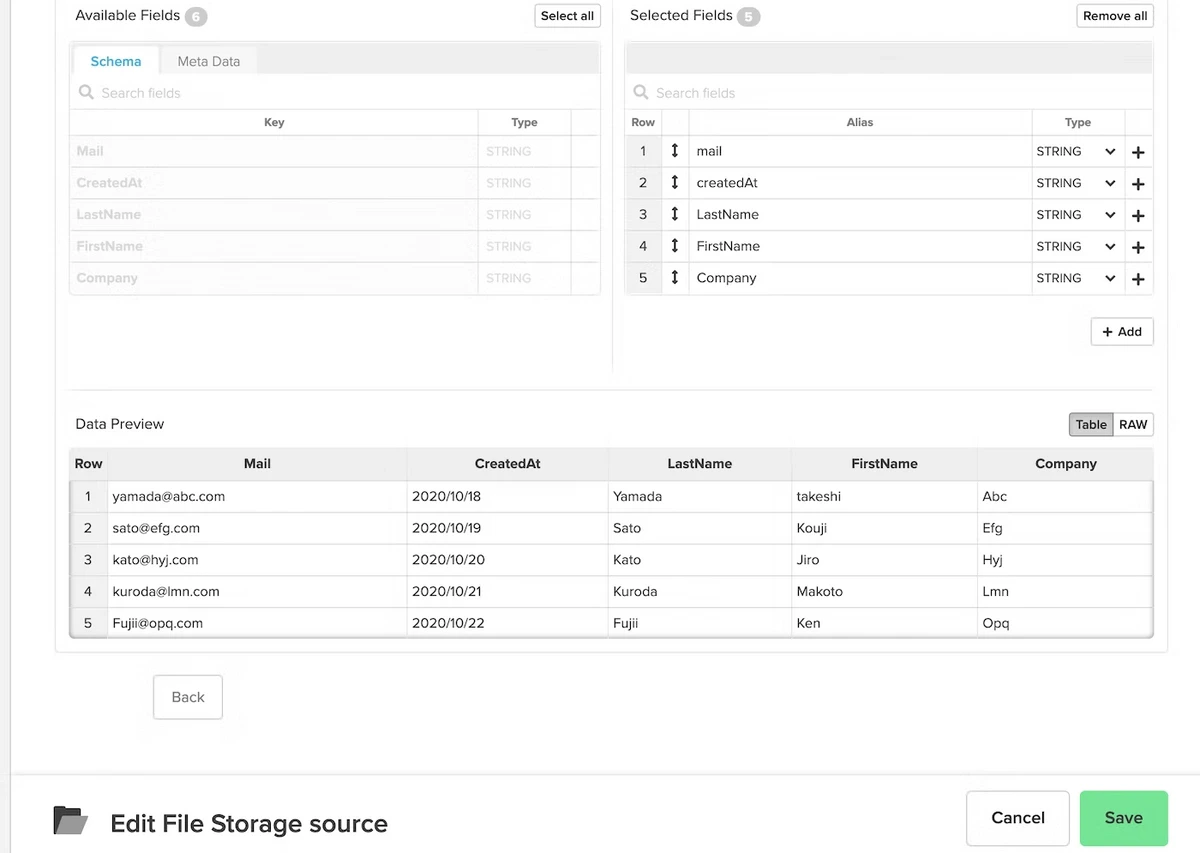Click the folder icon beside Edit File Storage source

(x=70, y=820)
